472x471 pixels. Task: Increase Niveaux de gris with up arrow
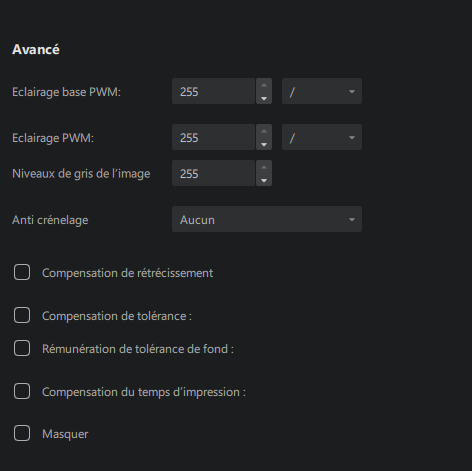[264, 167]
